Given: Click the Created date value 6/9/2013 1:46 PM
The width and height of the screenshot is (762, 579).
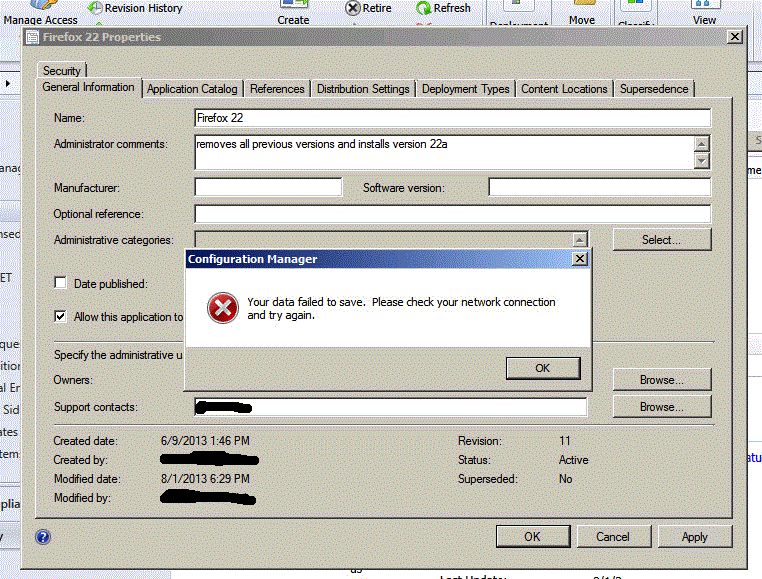Looking at the screenshot, I should [205, 441].
